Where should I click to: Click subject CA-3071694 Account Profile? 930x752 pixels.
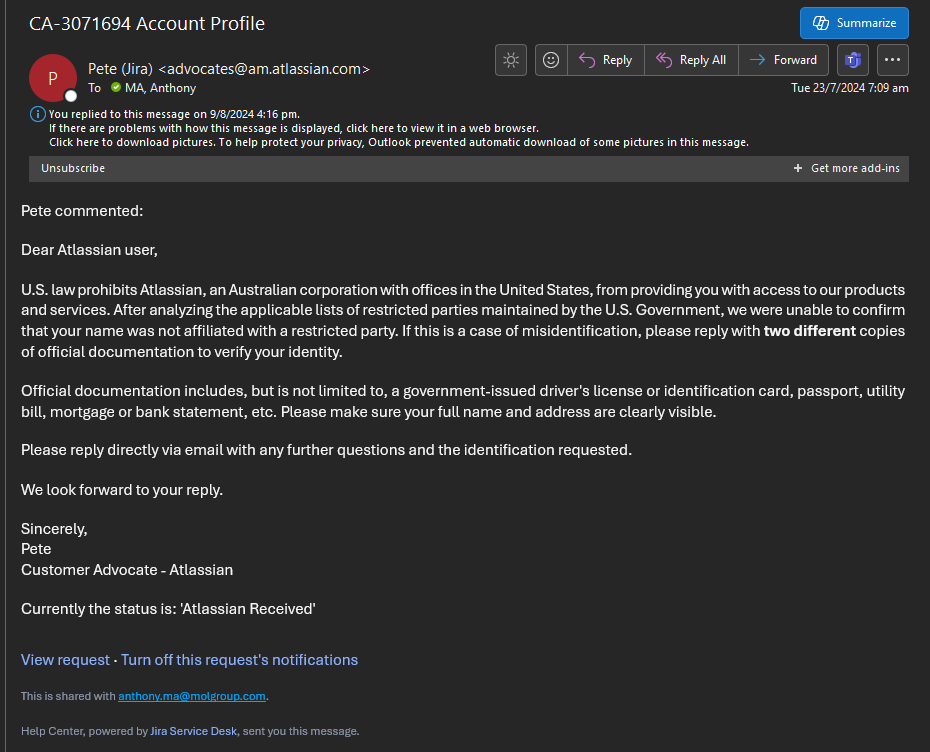[147, 24]
